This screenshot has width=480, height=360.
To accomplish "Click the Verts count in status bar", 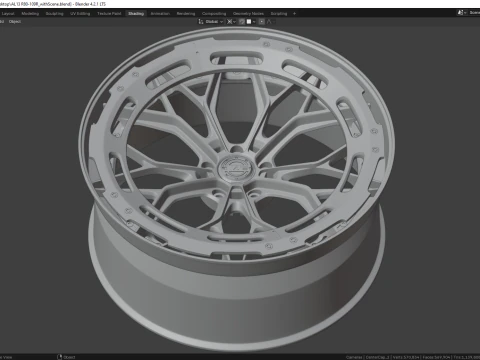I will (x=406, y=357).
